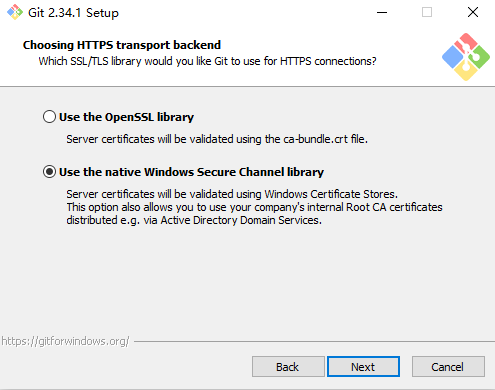Click the "Git 2.34.1 Setup" title text

[x=73, y=13]
